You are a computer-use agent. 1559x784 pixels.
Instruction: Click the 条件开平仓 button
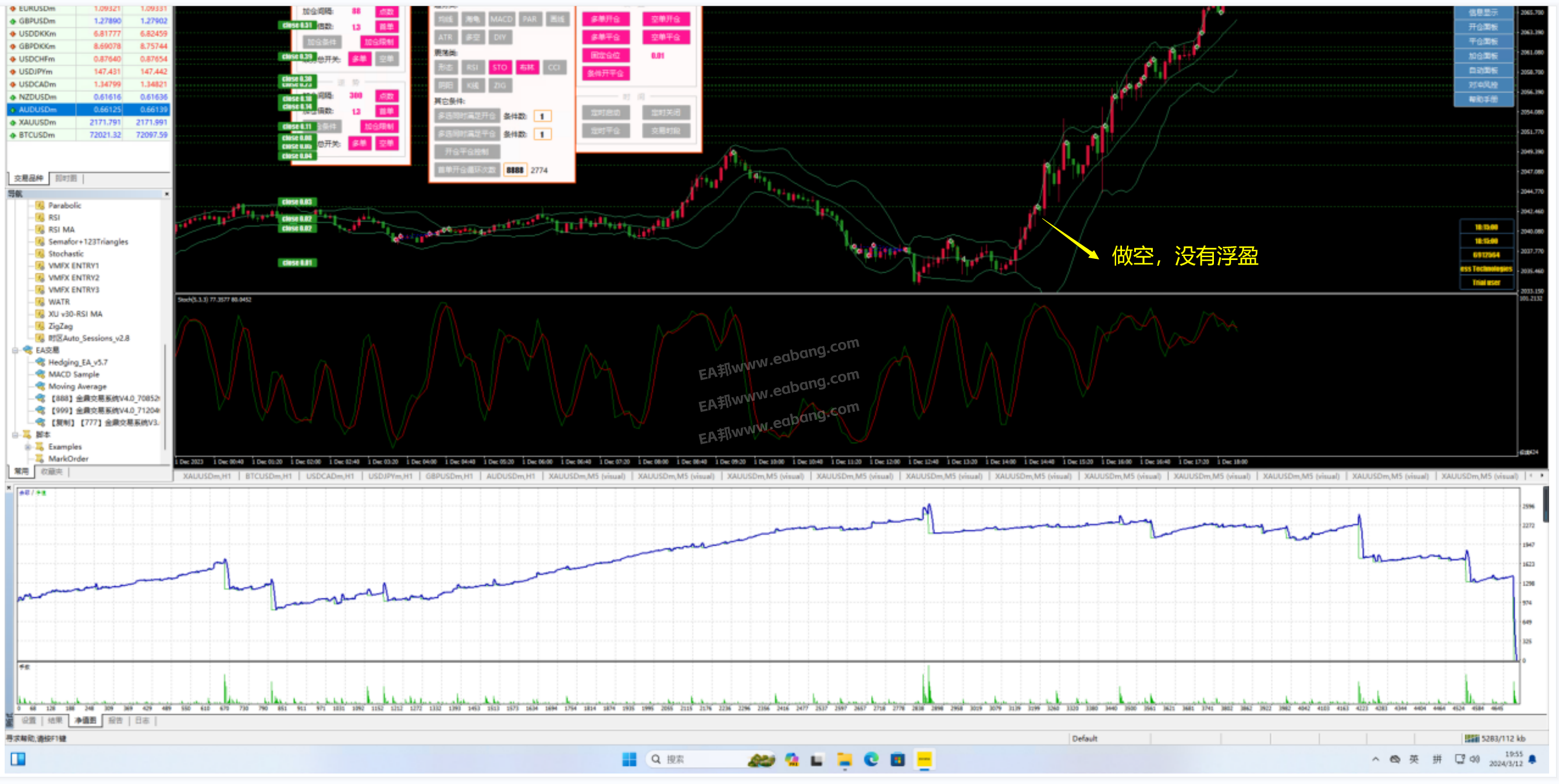[x=605, y=74]
